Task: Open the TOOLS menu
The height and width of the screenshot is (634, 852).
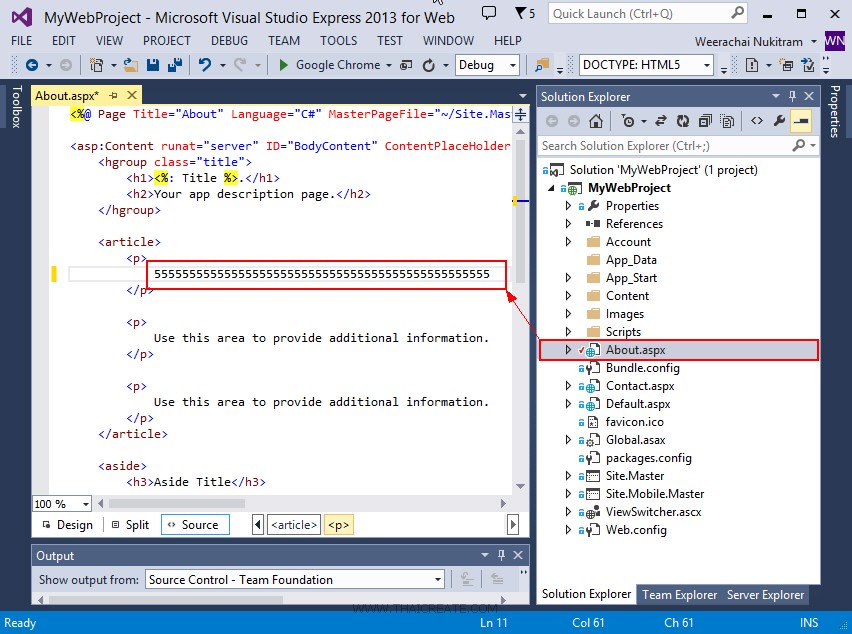Action: click(339, 41)
